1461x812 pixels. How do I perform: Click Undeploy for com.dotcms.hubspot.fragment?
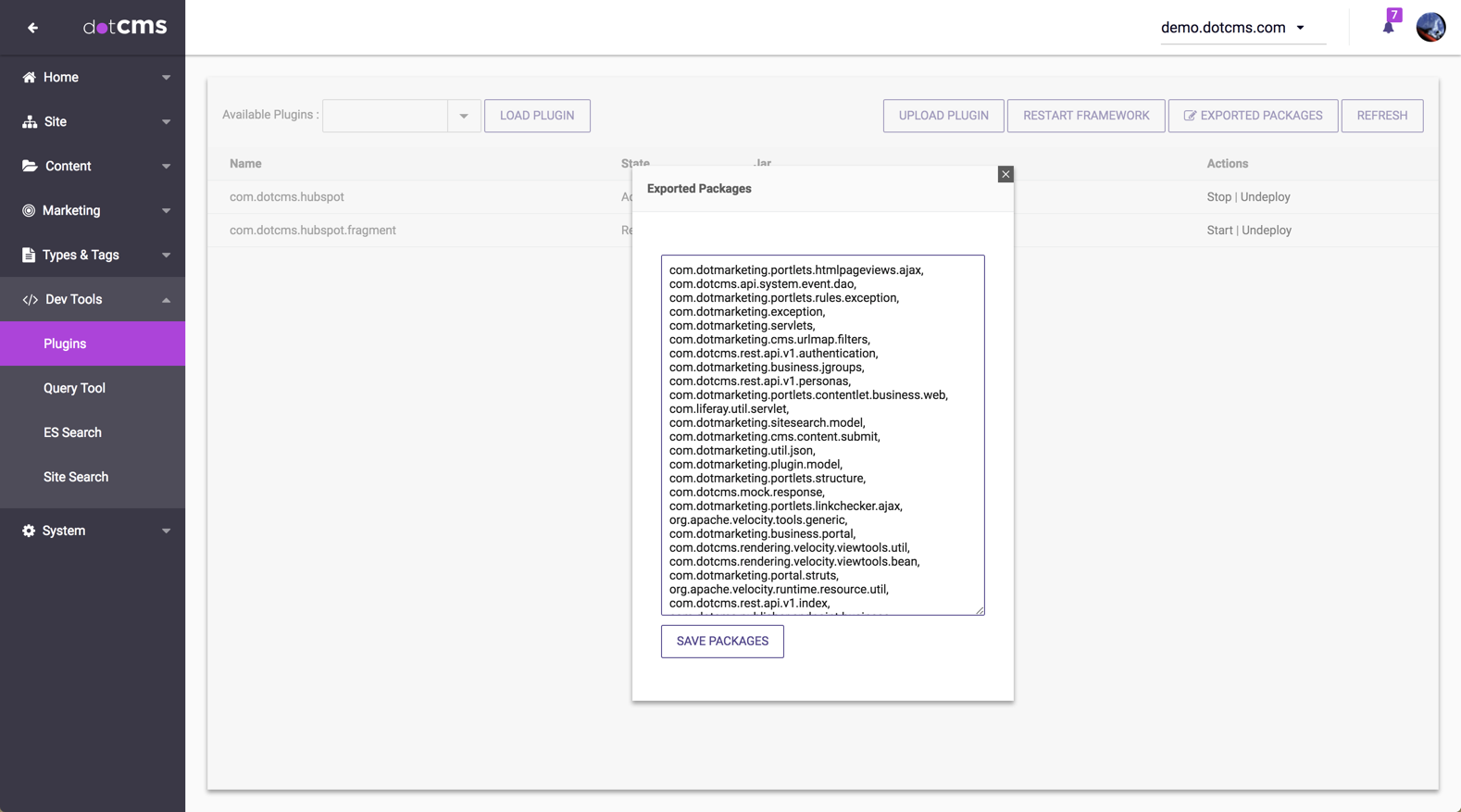coord(1266,231)
